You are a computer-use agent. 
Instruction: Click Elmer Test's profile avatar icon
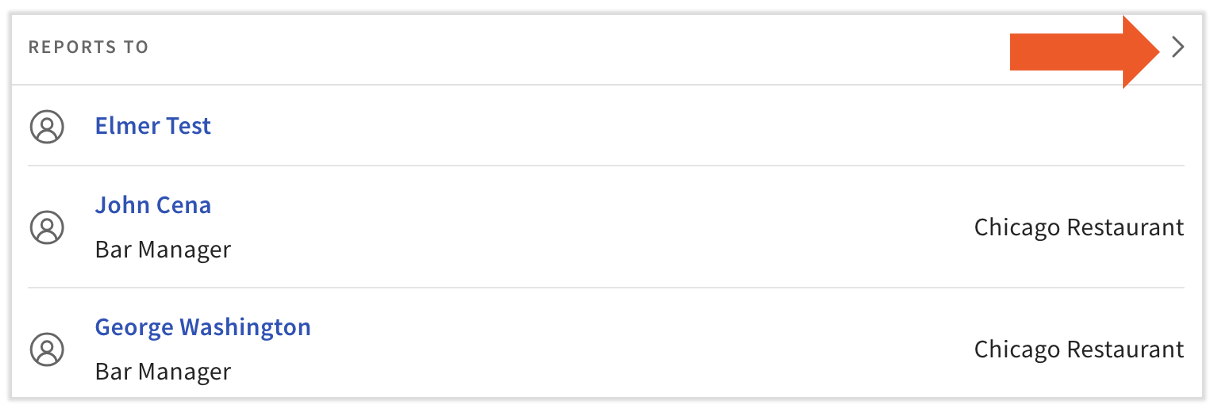(x=47, y=127)
